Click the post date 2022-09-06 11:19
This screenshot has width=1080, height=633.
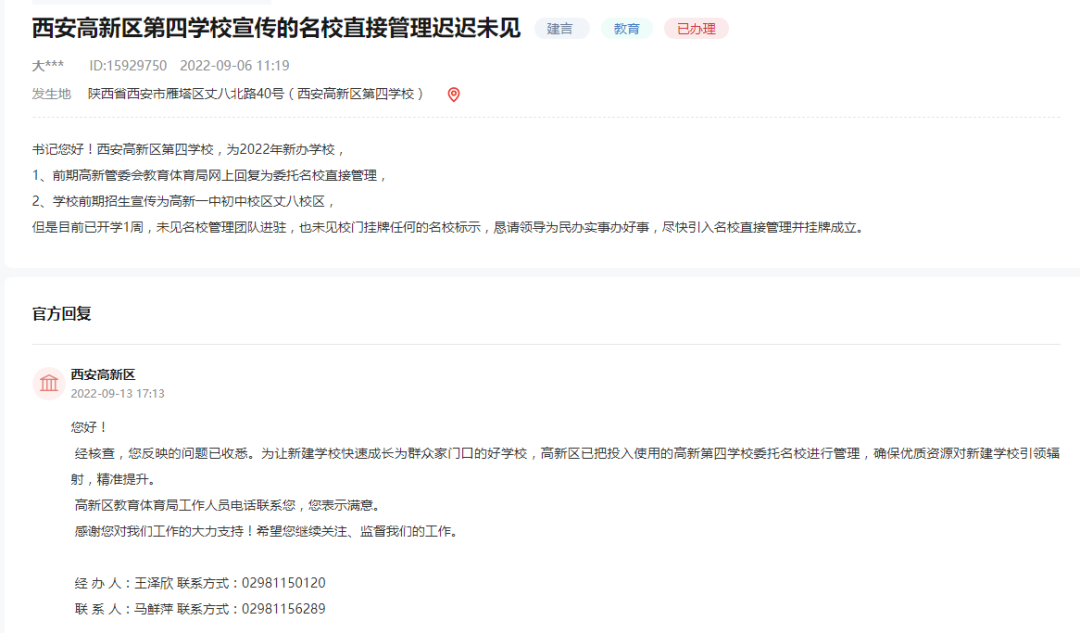coord(235,65)
